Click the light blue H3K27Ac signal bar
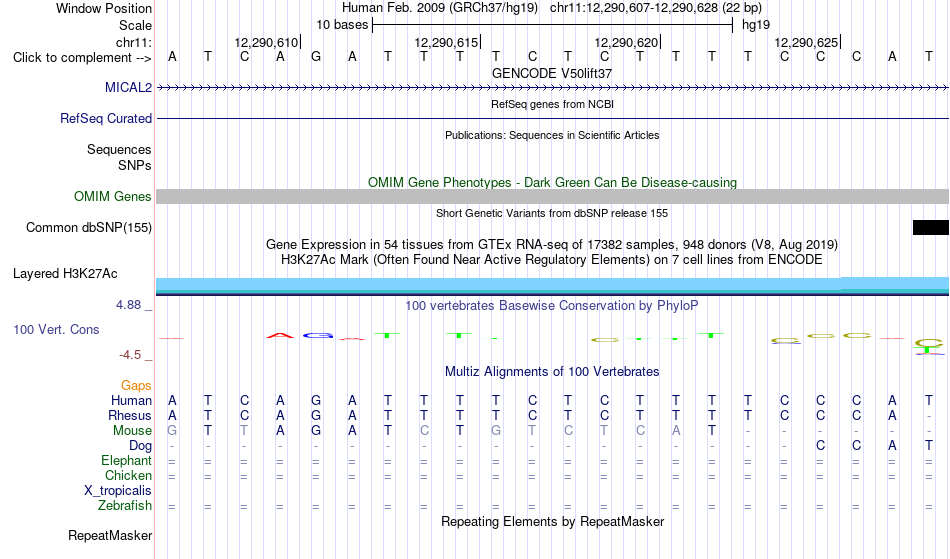Screen dimensions: 950x559 [x=552, y=285]
